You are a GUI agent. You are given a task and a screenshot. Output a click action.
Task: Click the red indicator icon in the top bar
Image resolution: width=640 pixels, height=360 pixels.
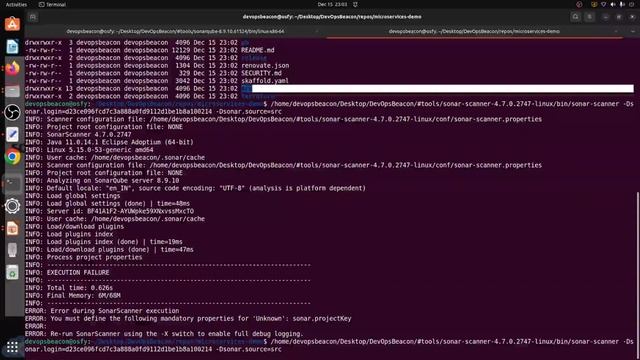(x=579, y=4)
